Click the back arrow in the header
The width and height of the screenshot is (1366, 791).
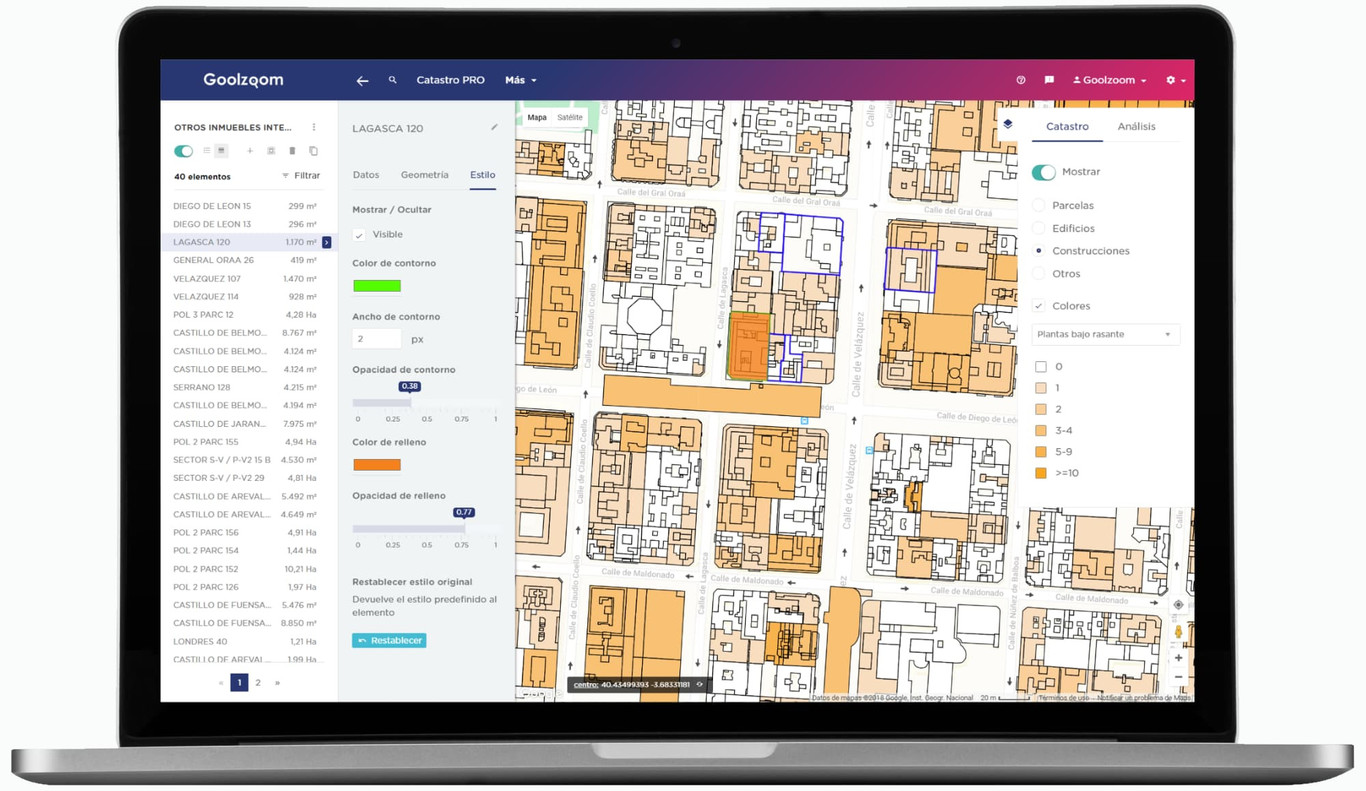[363, 80]
